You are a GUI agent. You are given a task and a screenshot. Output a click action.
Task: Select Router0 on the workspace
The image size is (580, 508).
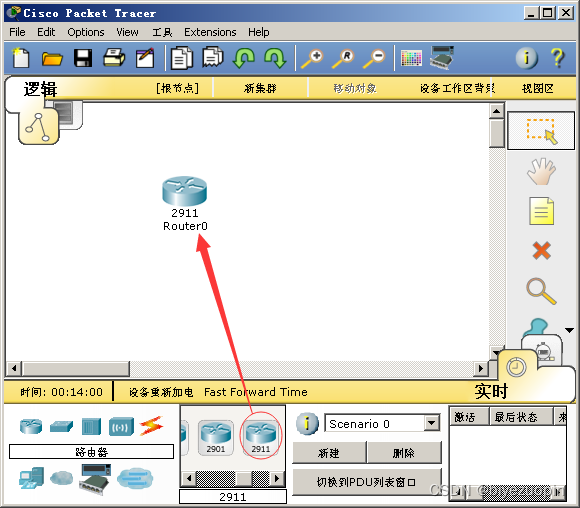185,192
